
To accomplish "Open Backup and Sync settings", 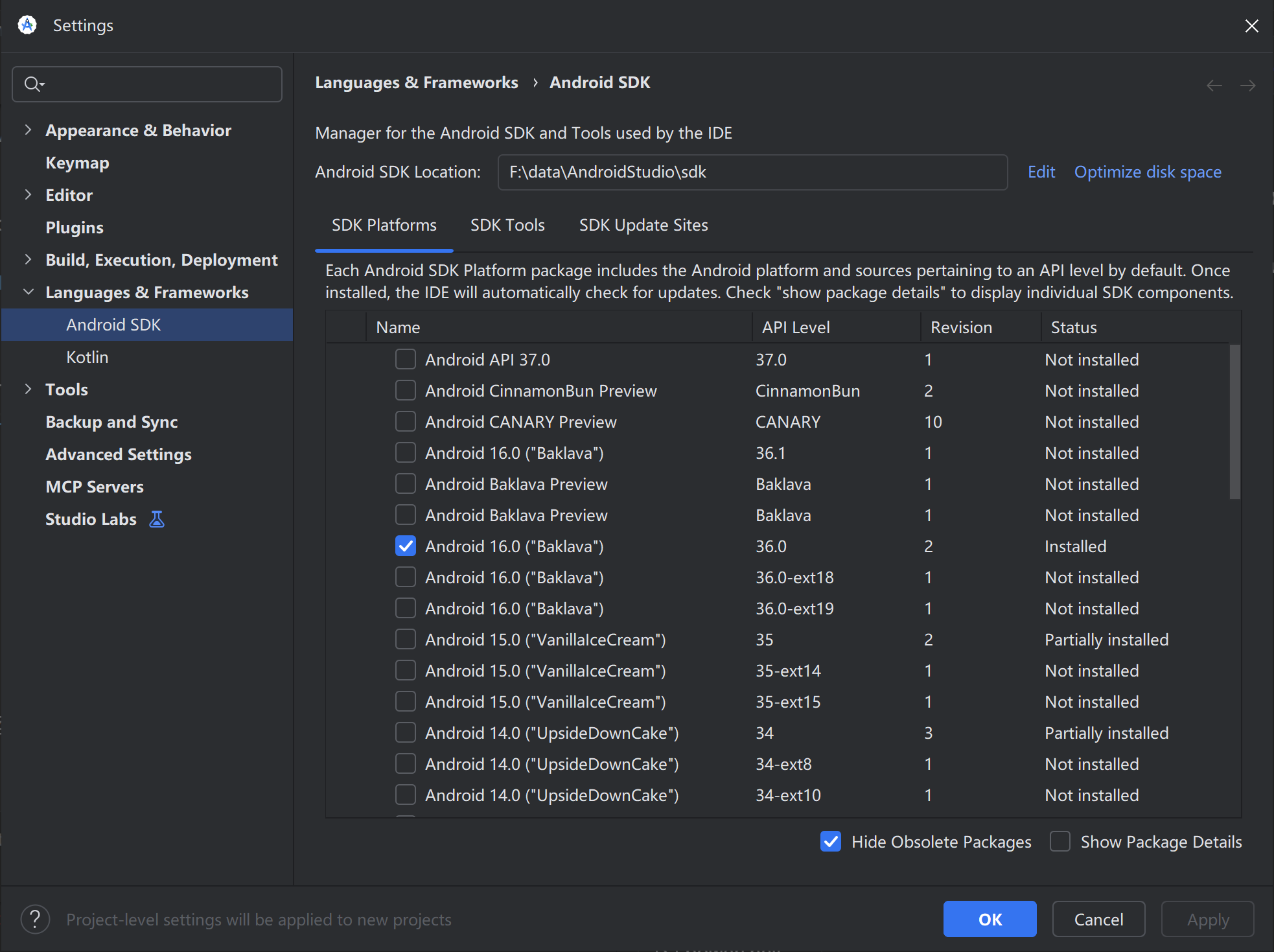I will (x=111, y=422).
